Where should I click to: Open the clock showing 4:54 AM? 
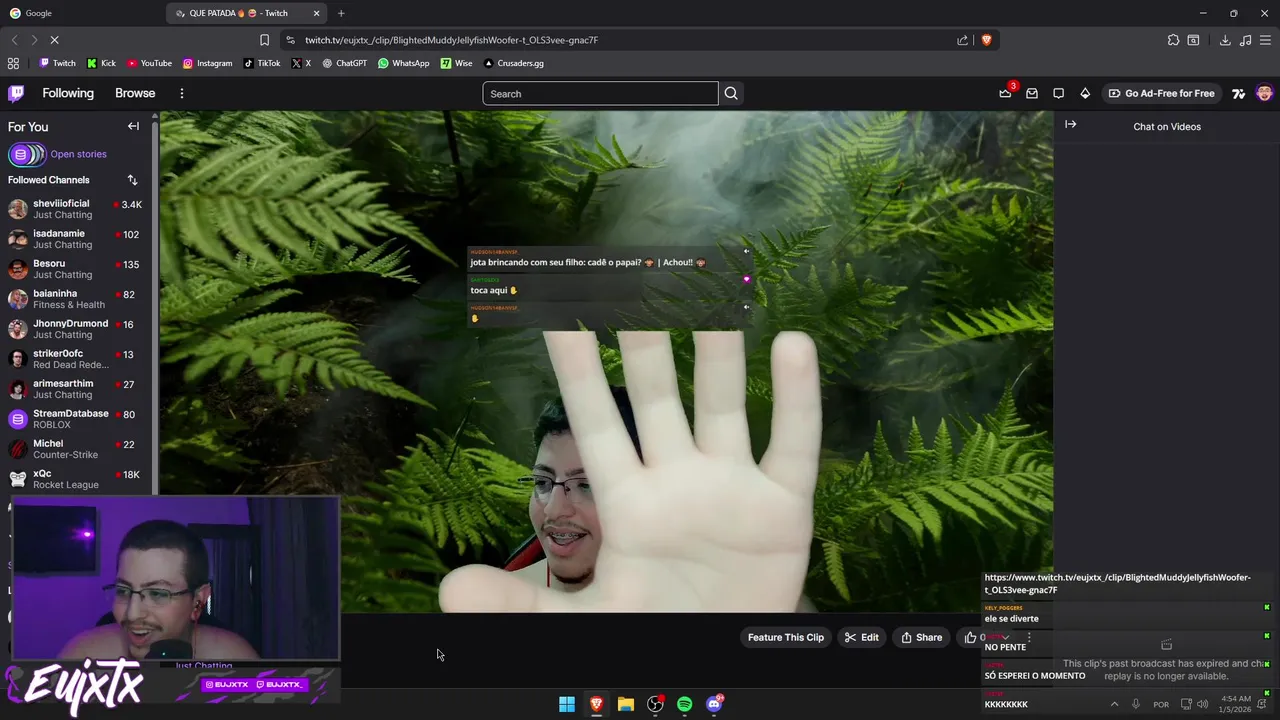click(1236, 704)
